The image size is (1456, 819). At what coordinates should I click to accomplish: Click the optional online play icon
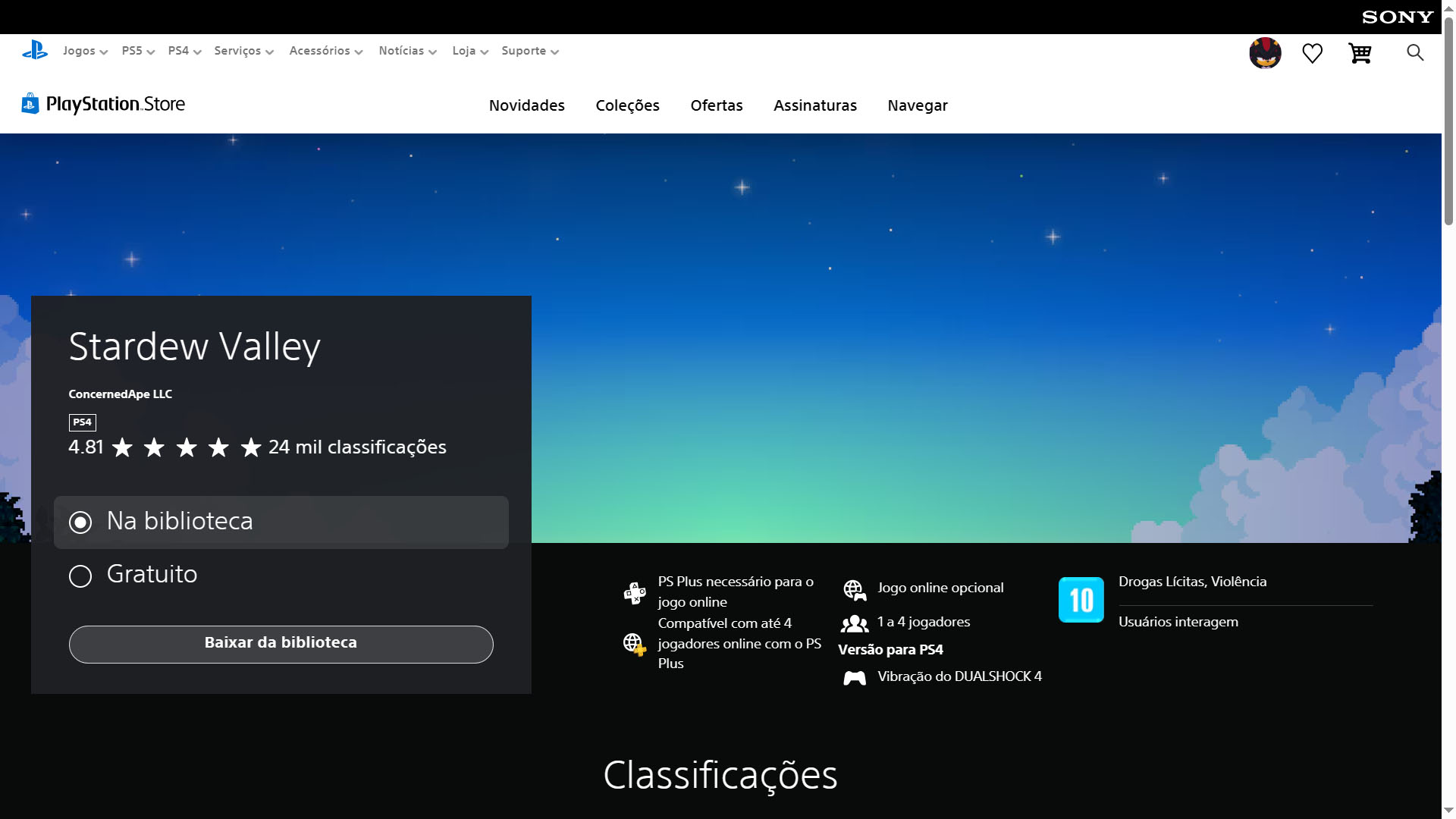pos(855,589)
